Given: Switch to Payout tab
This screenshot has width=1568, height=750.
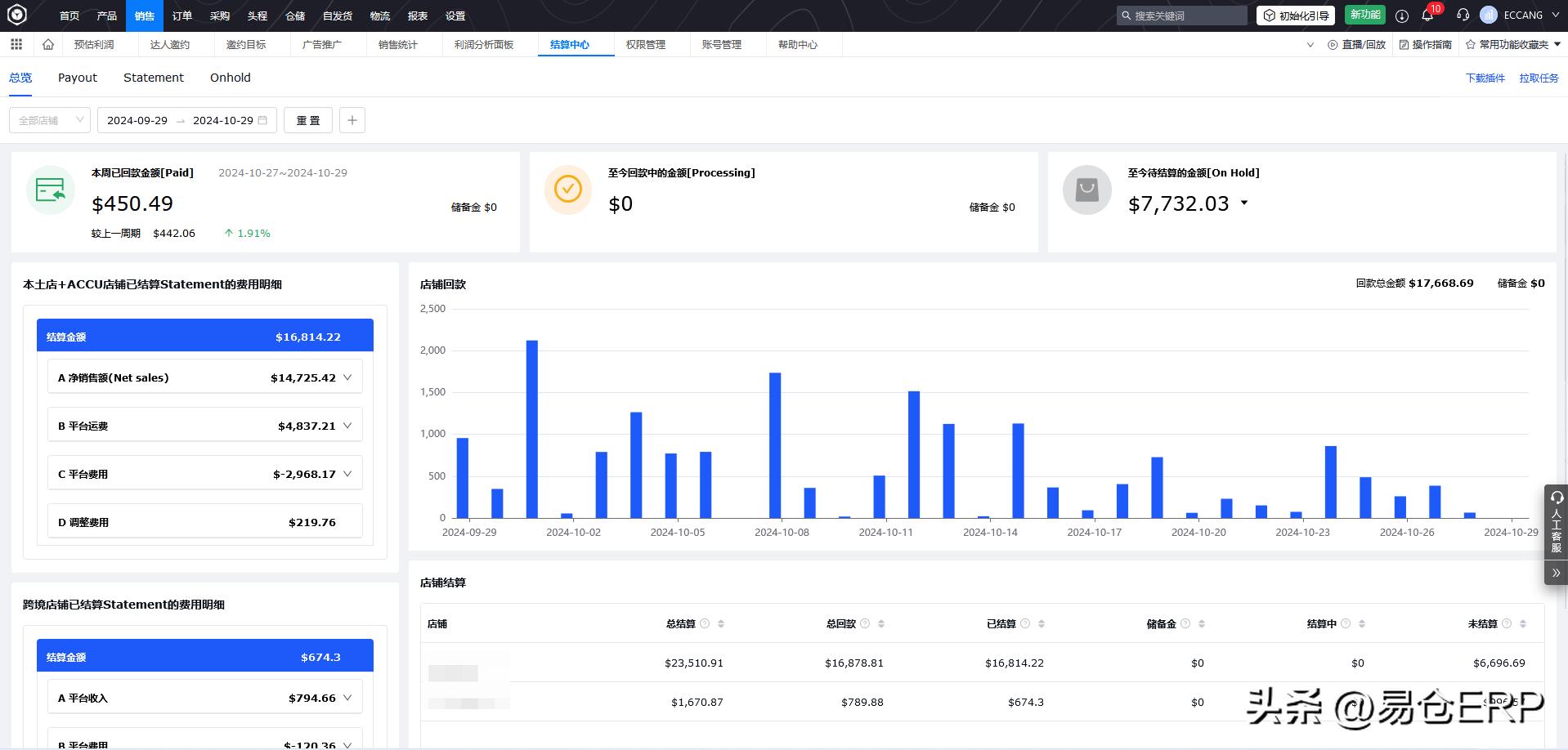Looking at the screenshot, I should point(78,78).
